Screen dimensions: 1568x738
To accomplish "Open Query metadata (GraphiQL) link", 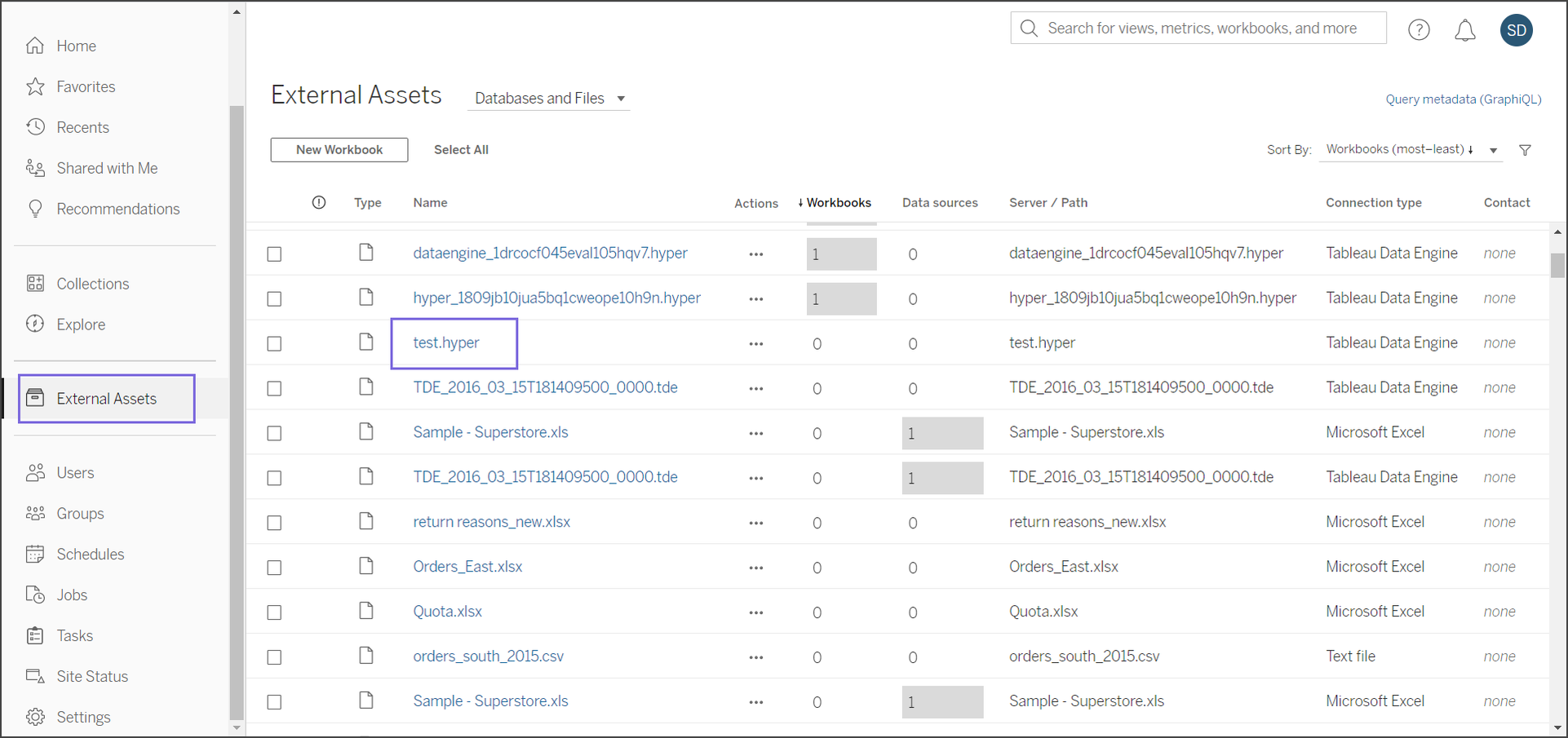I will pos(1463,99).
